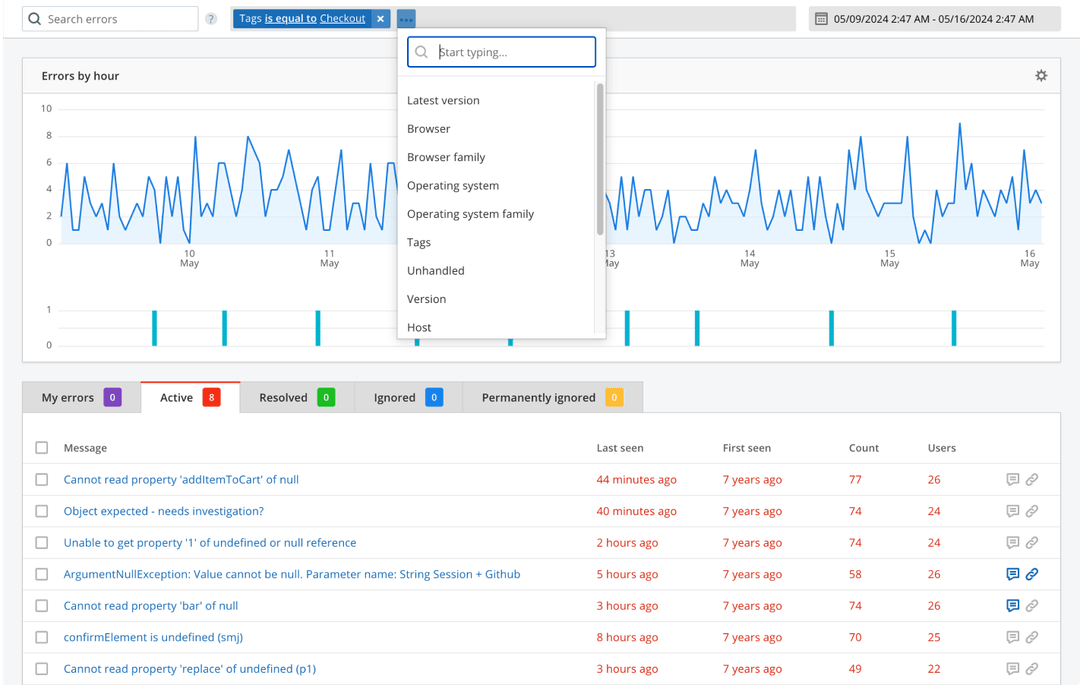Open chart settings via the gear icon
This screenshot has height=685, width=1080.
[1041, 75]
